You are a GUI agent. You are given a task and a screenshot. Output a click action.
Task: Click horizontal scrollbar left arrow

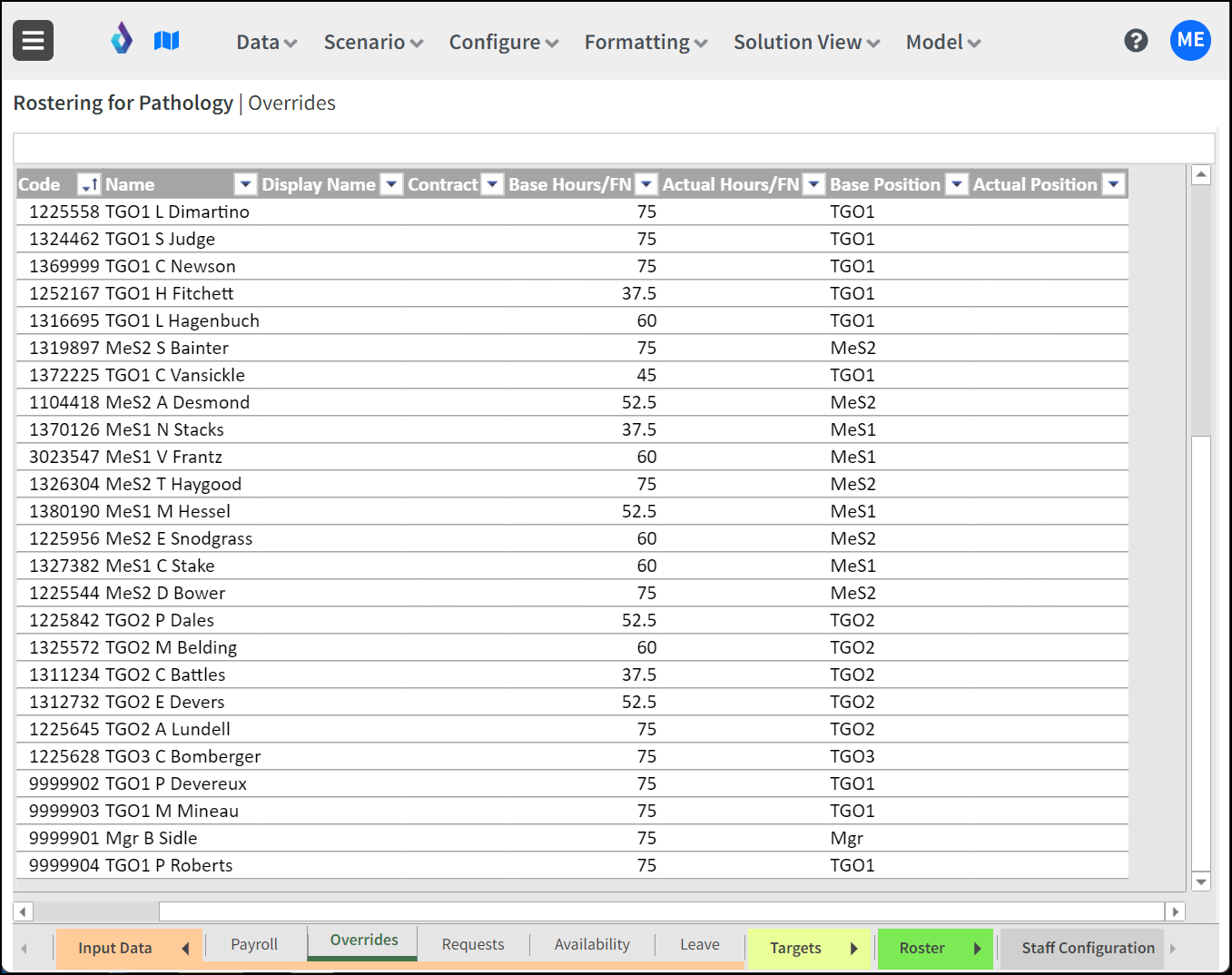point(24,911)
